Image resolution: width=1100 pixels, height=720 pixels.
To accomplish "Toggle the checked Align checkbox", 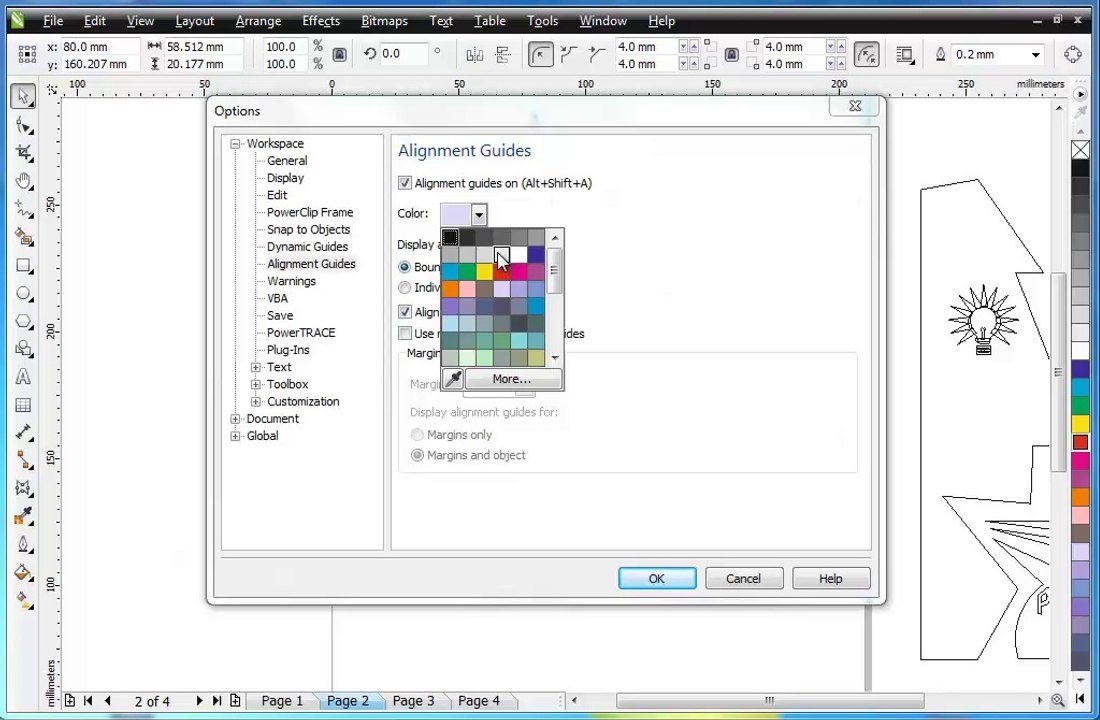I will (405, 312).
